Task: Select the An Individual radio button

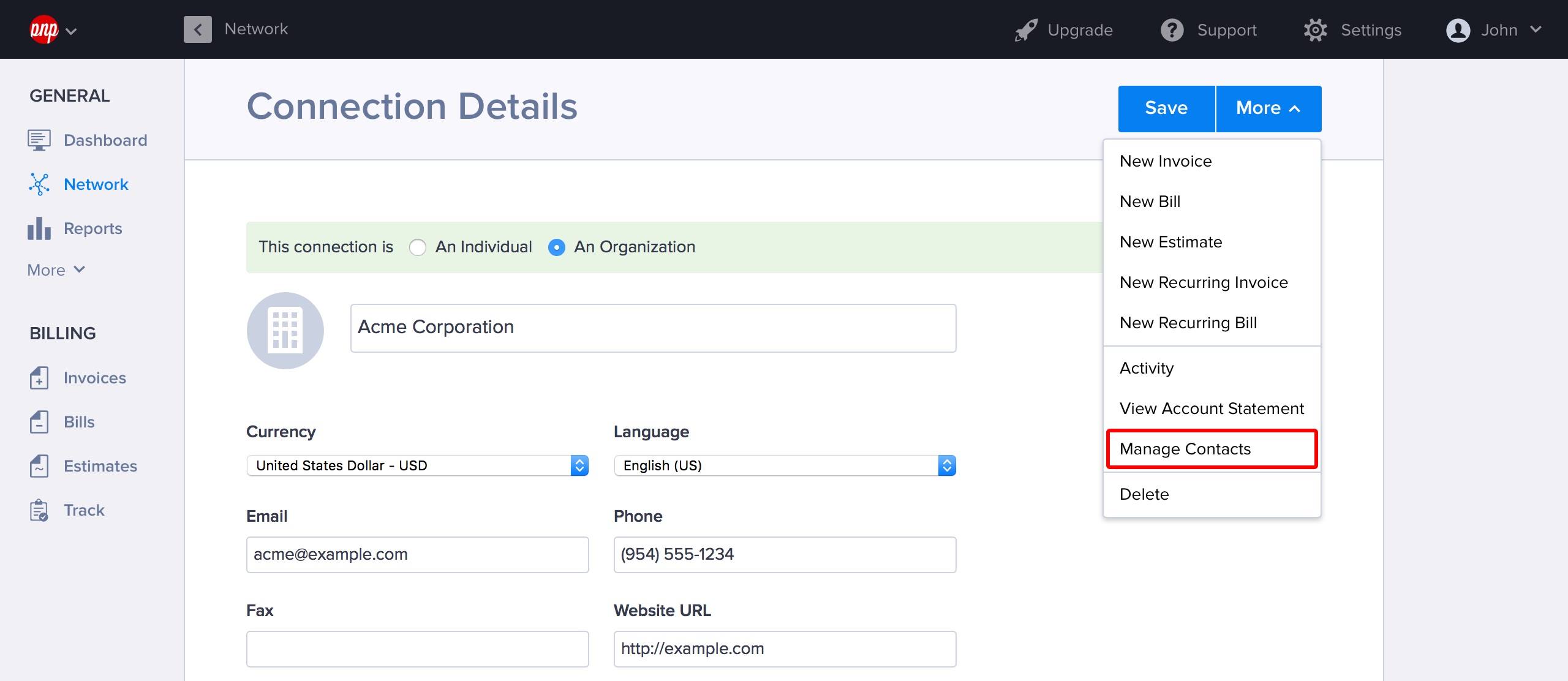Action: [418, 247]
